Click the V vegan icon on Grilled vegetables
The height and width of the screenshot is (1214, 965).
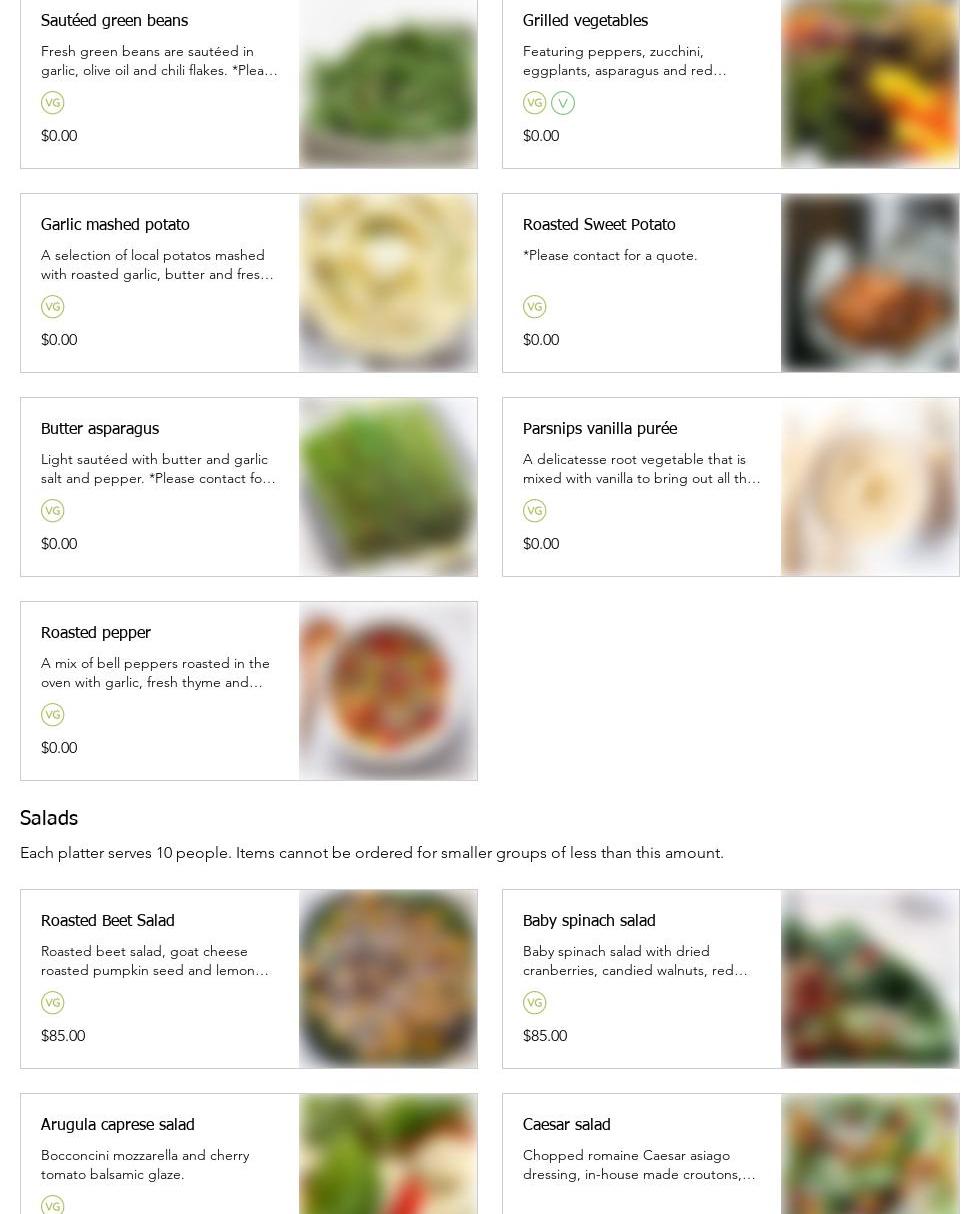pyautogui.click(x=563, y=103)
